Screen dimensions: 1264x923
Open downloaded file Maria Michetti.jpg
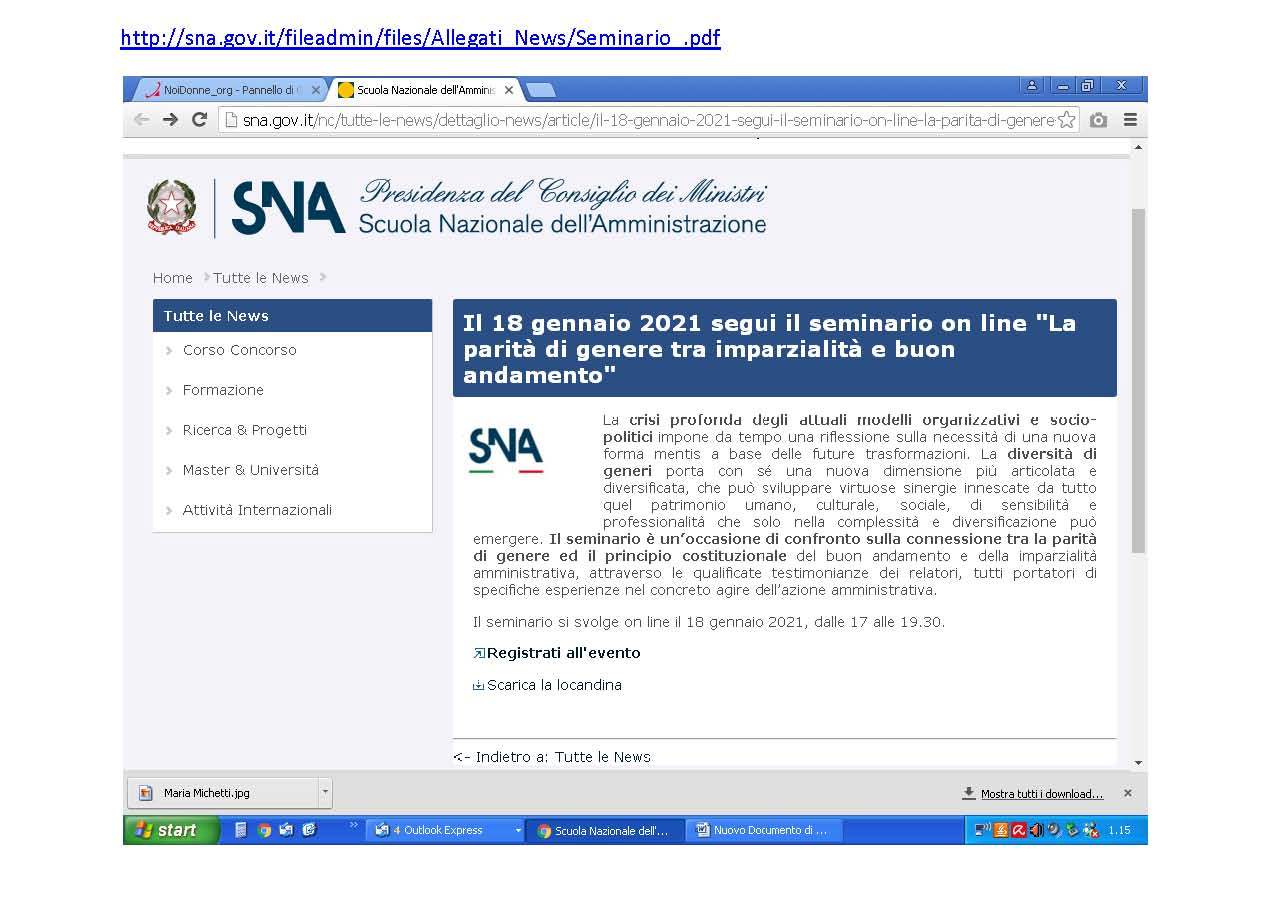223,793
